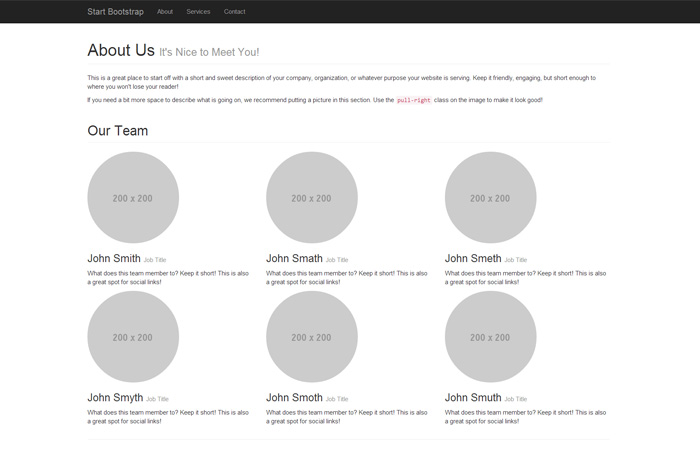The image size is (700, 450).
Task: Click 'Job Title' next to John Smyth
Action: tap(158, 399)
